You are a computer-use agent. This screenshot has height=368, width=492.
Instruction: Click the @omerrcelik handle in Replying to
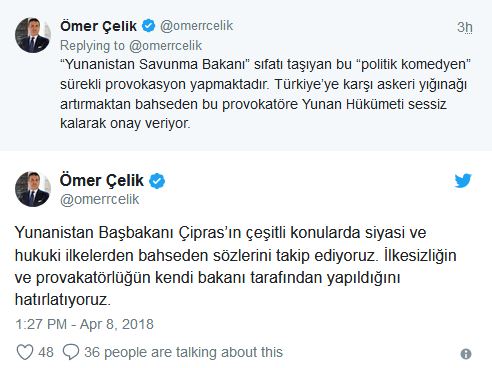165,46
